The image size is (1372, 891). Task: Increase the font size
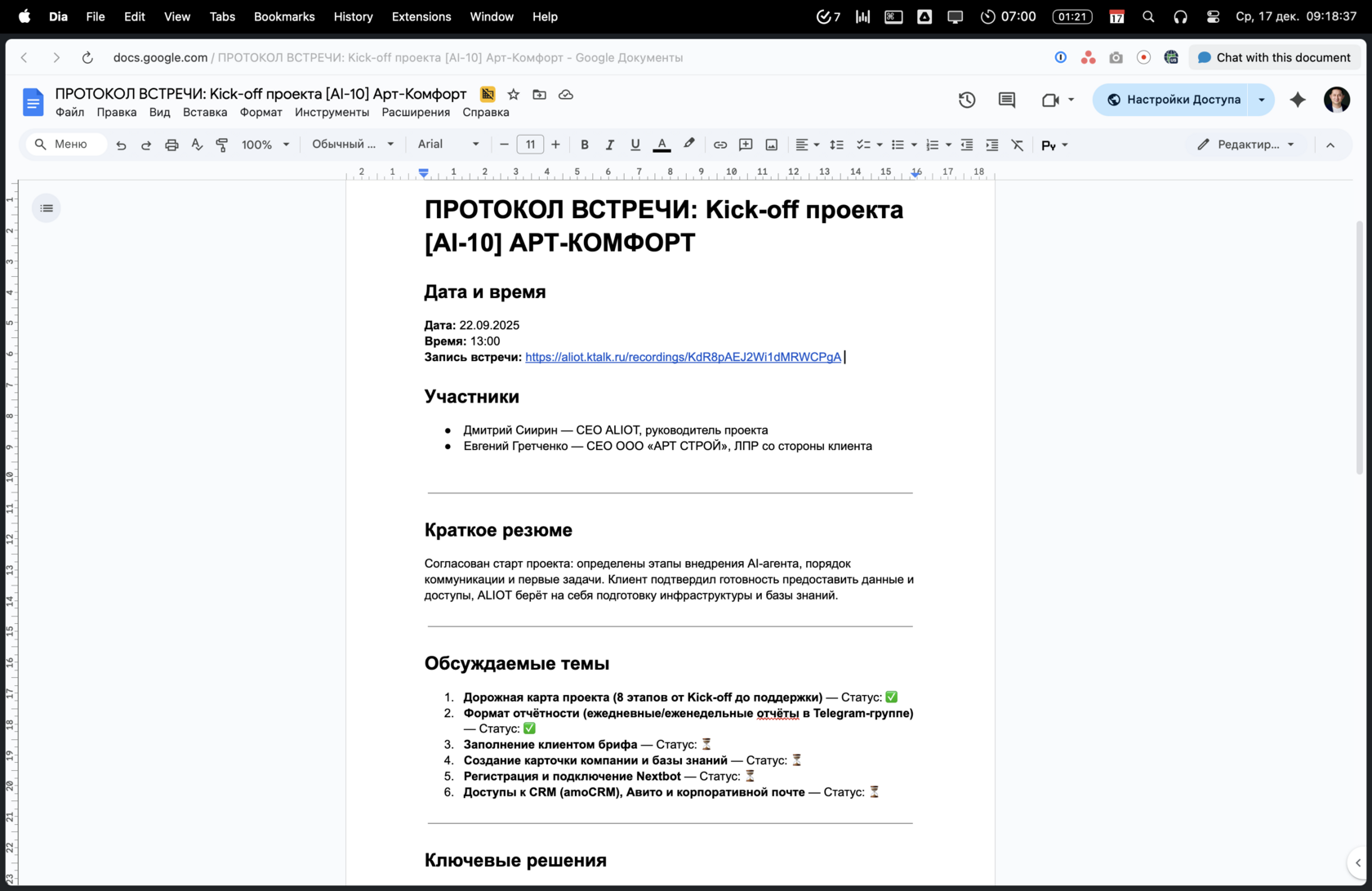click(x=555, y=145)
